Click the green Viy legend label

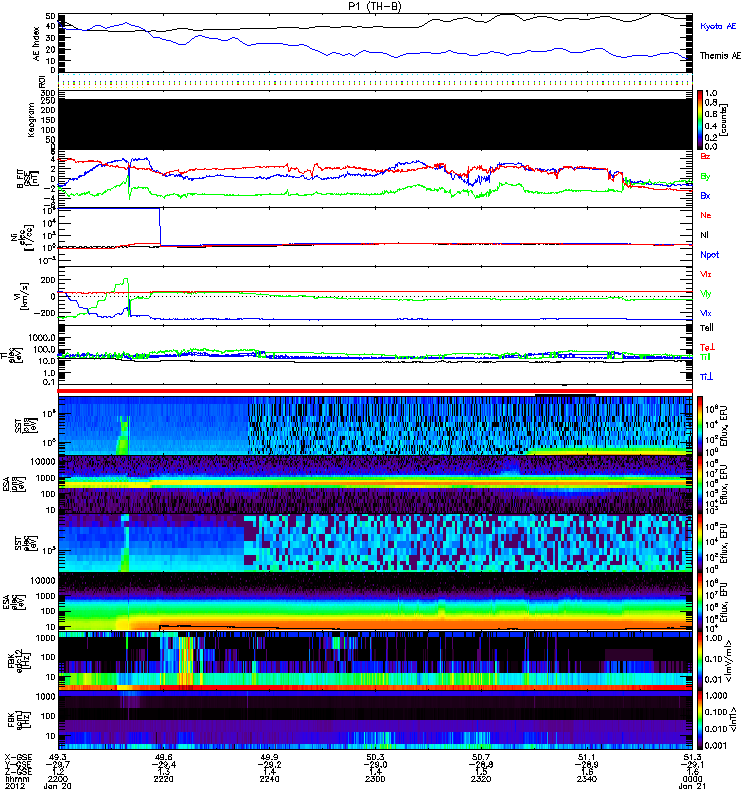pyautogui.click(x=705, y=294)
